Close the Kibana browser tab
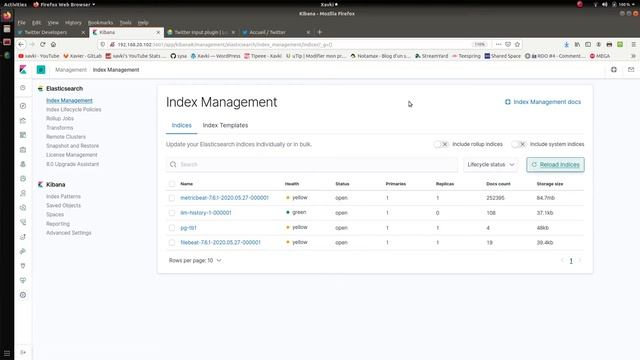This screenshot has height=360, width=640. pos(158,32)
